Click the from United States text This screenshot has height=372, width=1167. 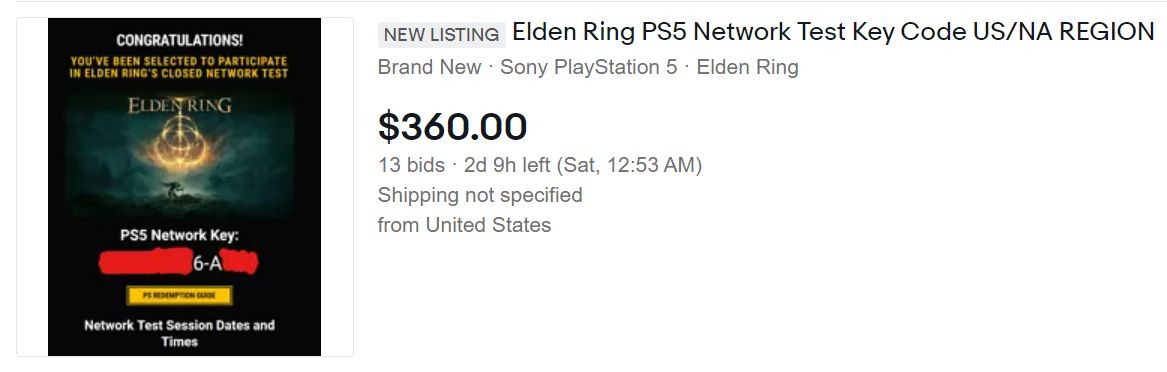464,225
